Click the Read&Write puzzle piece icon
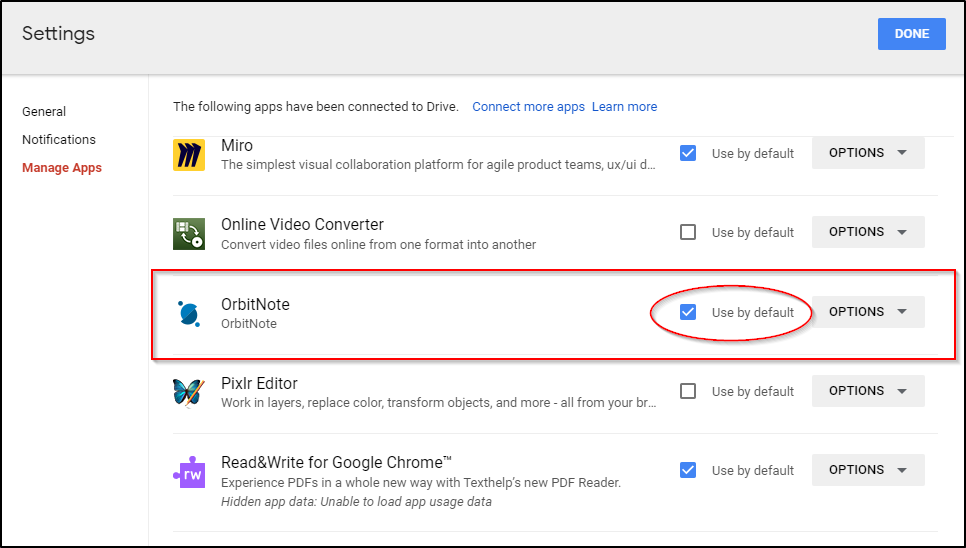The width and height of the screenshot is (966, 548). [x=189, y=471]
